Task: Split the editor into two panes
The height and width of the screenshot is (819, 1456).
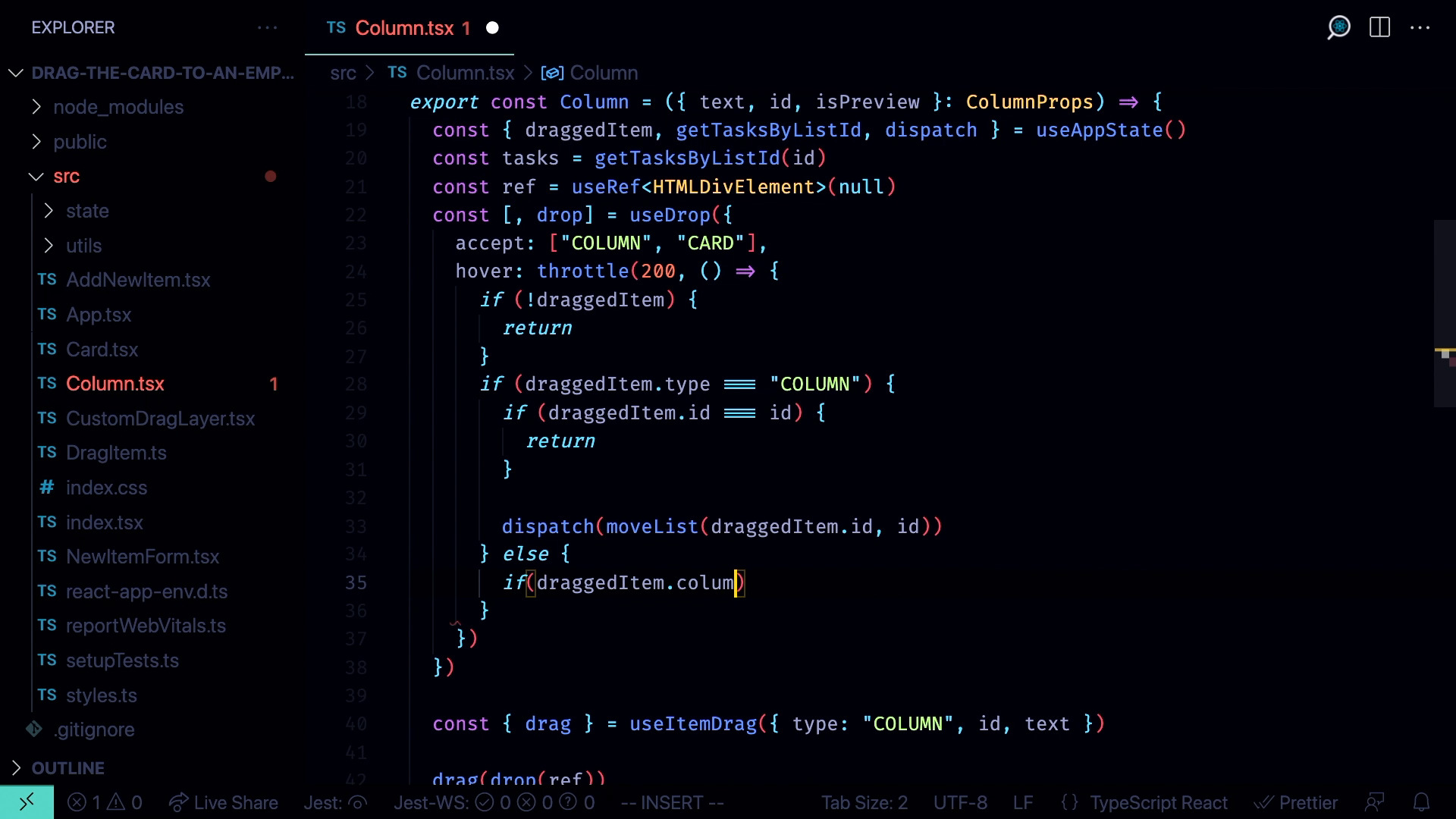Action: coord(1379,27)
